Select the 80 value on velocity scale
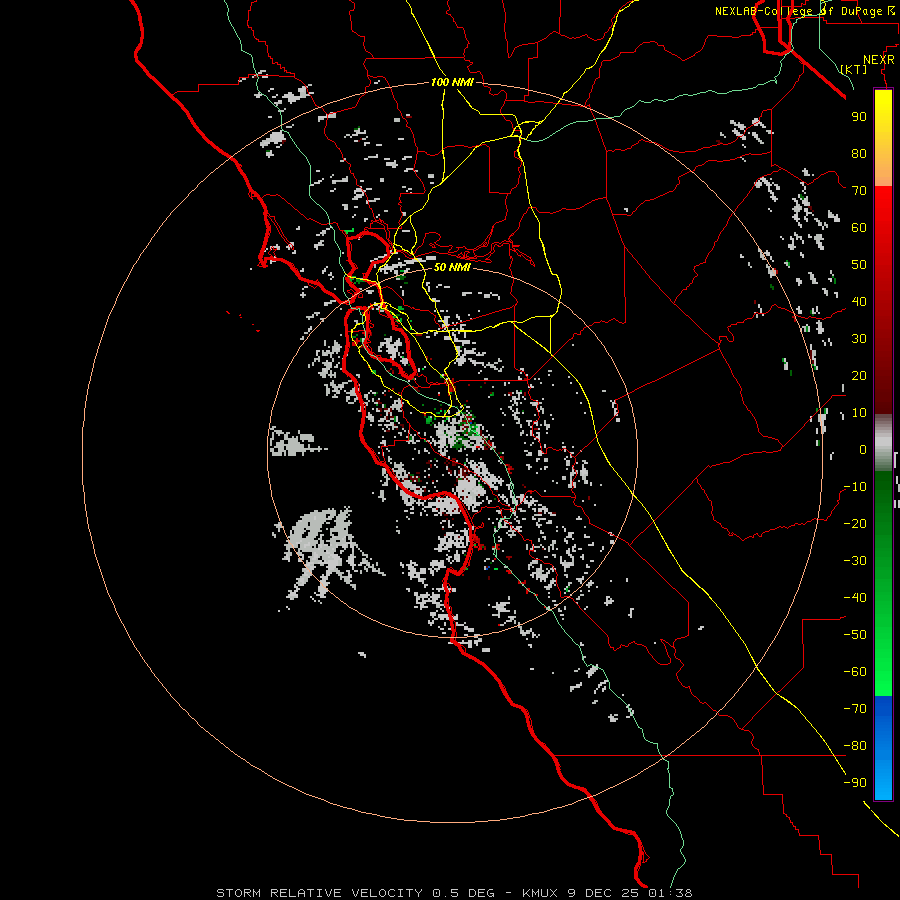900x900 pixels. (x=859, y=154)
